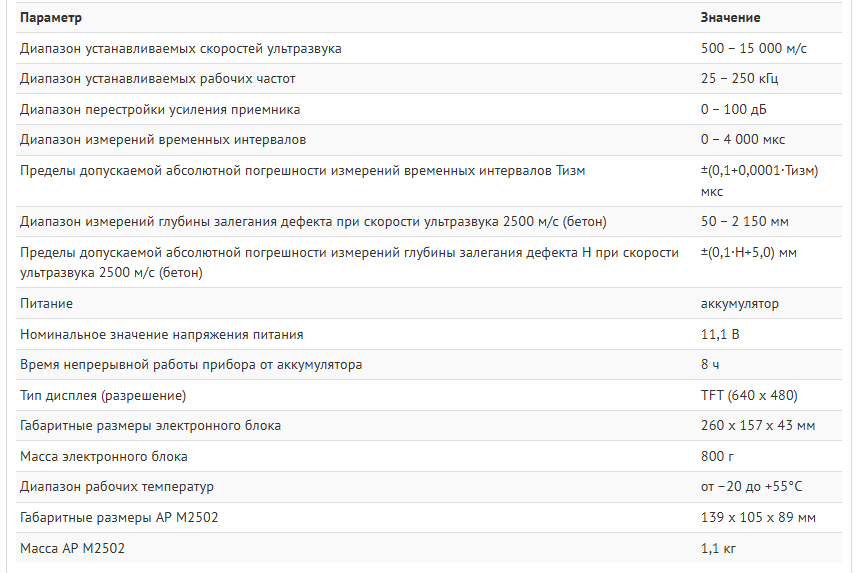
Task: Click the "0 – 100 дБ" value
Action: (734, 109)
